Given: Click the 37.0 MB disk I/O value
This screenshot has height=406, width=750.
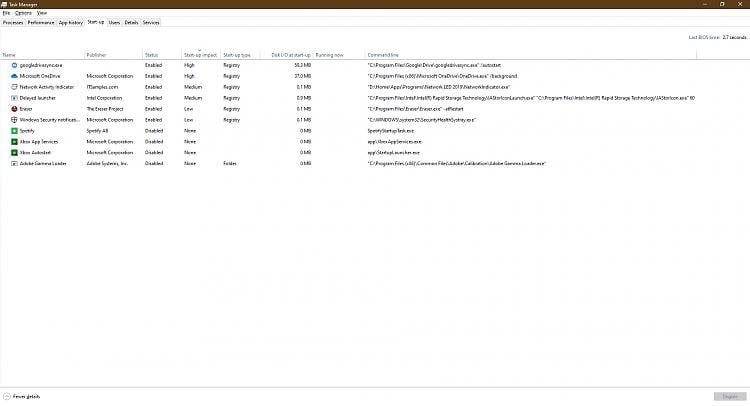Looking at the screenshot, I should (302, 76).
